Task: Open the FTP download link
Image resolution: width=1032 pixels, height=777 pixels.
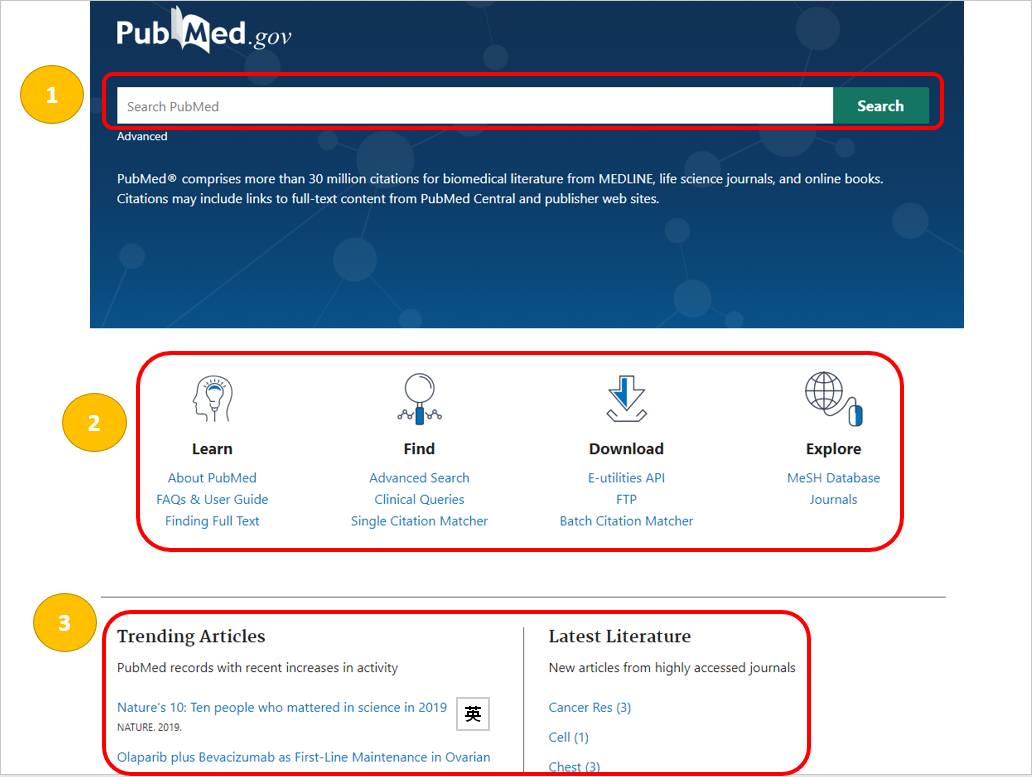Action: point(627,499)
